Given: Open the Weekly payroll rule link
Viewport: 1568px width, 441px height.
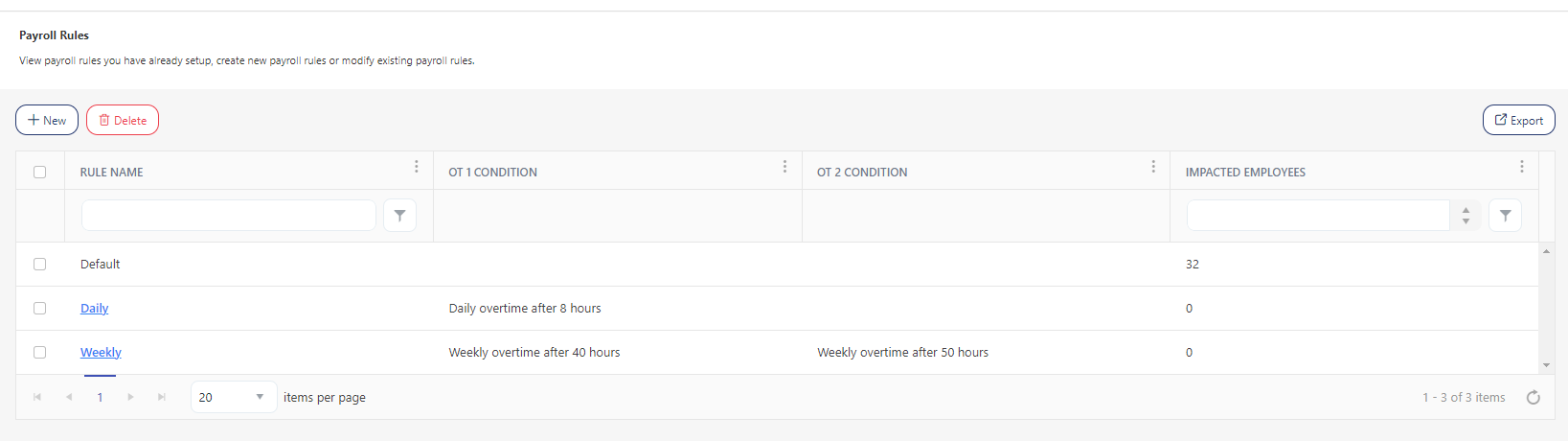Looking at the screenshot, I should coord(101,353).
